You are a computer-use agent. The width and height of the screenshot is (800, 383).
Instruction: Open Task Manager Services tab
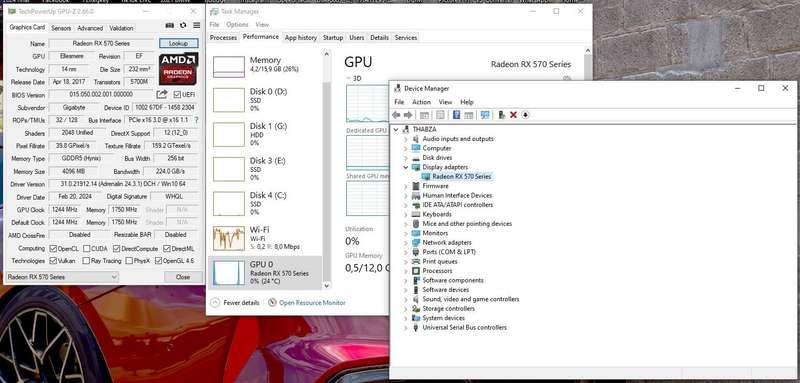(x=406, y=38)
